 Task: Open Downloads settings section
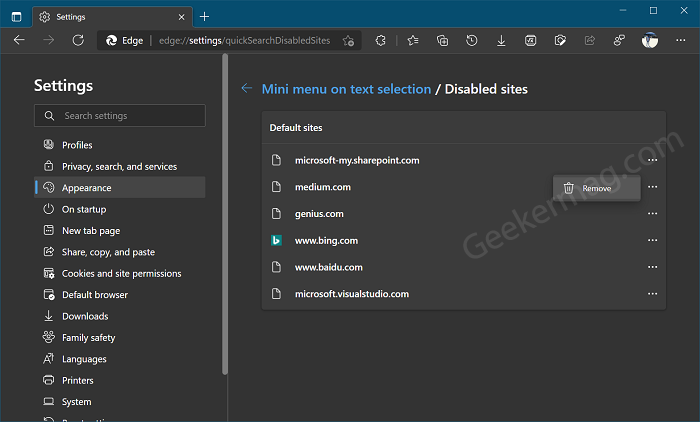(120, 316)
